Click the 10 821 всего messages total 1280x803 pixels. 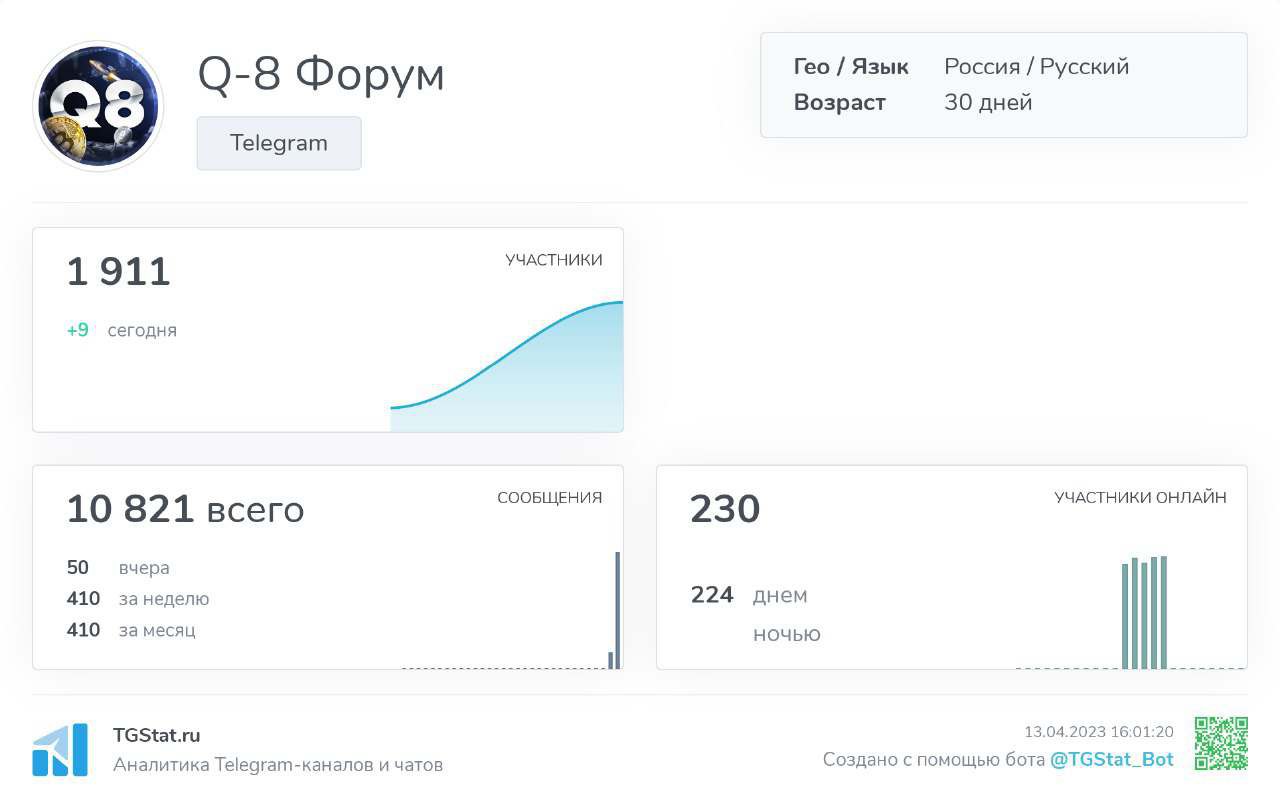pos(185,510)
